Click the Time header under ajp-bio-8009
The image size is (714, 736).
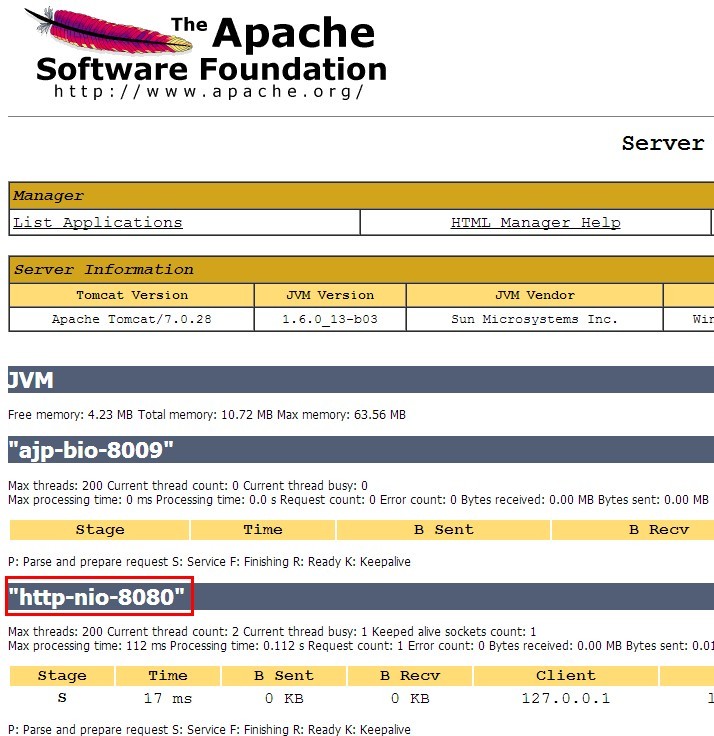[x=263, y=530]
